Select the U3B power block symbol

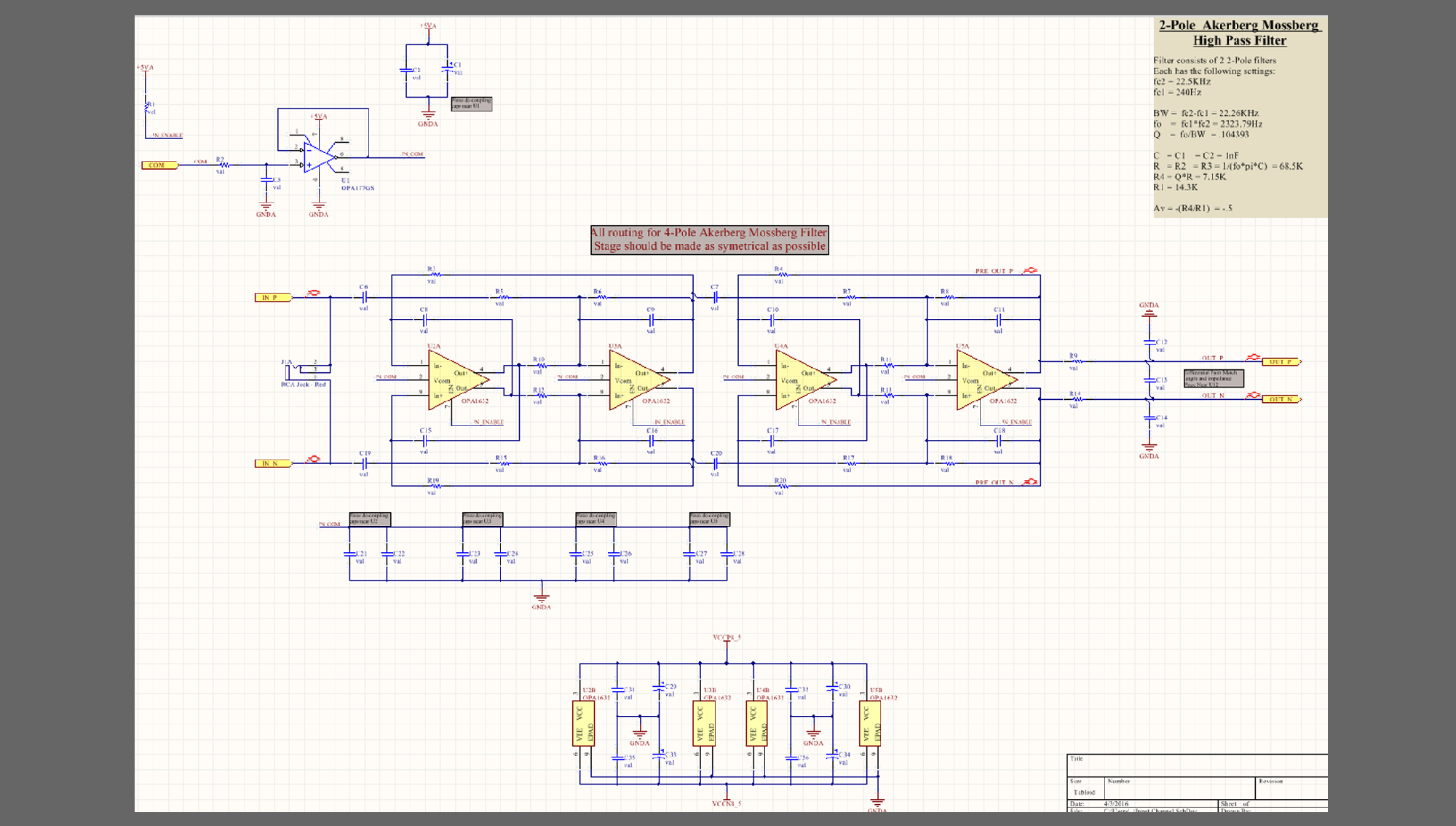[705, 723]
